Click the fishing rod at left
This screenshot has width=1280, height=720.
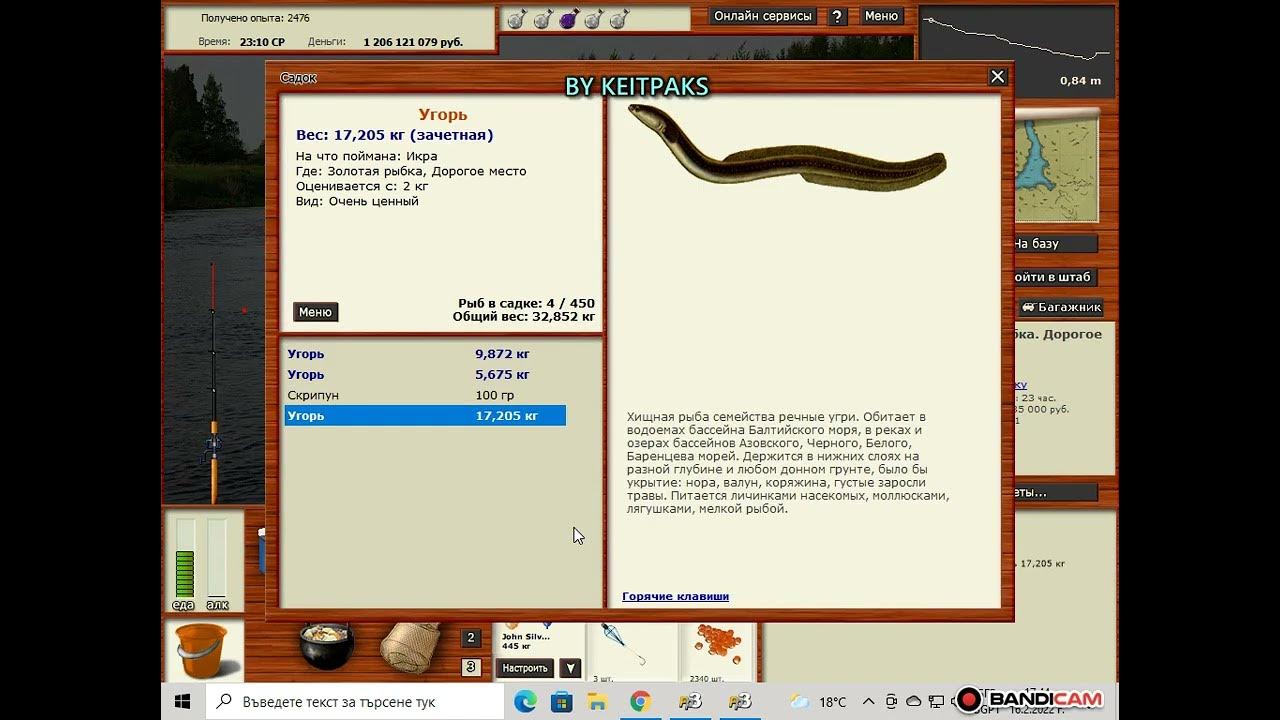pos(213,385)
